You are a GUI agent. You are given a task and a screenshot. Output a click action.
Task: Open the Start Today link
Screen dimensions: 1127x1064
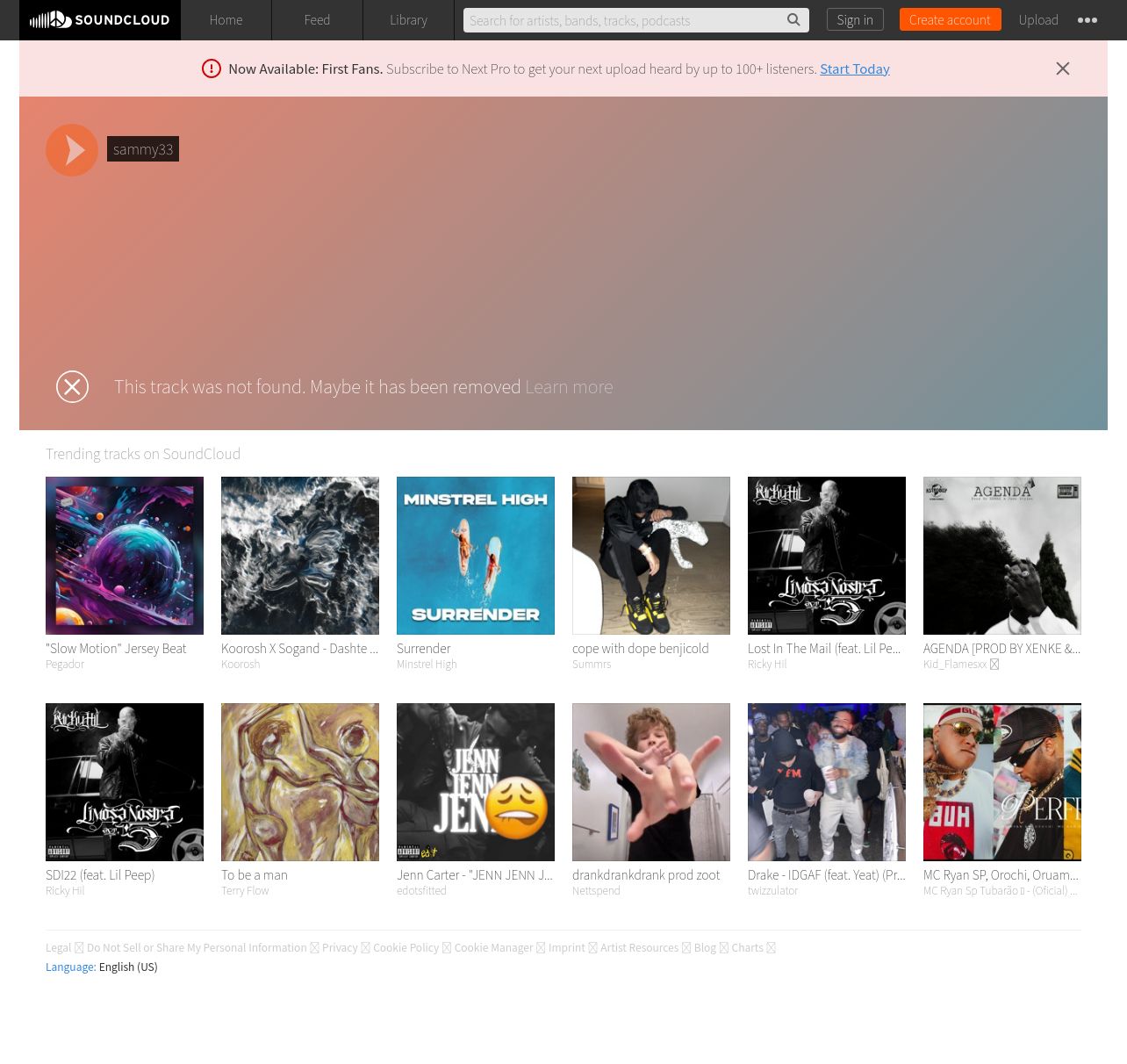[x=855, y=68]
